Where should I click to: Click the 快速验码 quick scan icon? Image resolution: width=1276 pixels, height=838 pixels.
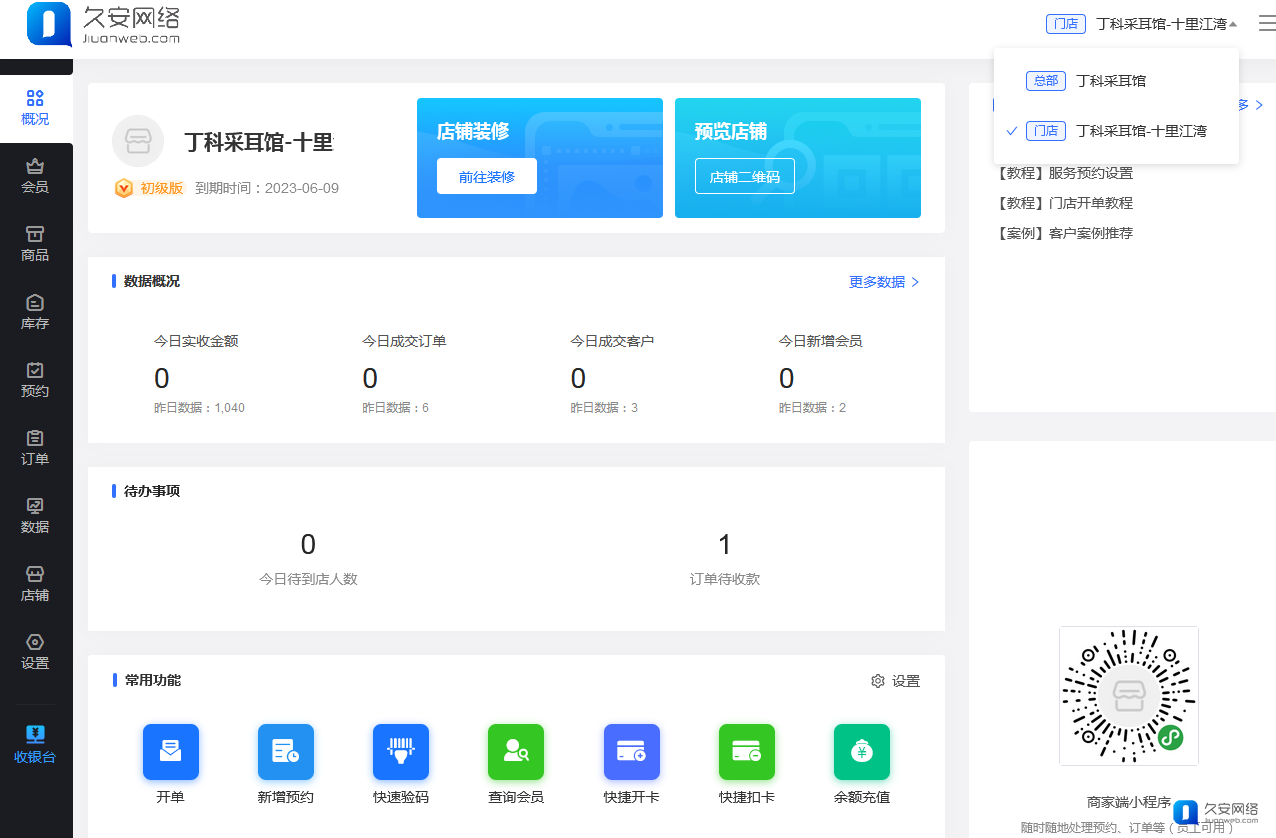point(401,752)
